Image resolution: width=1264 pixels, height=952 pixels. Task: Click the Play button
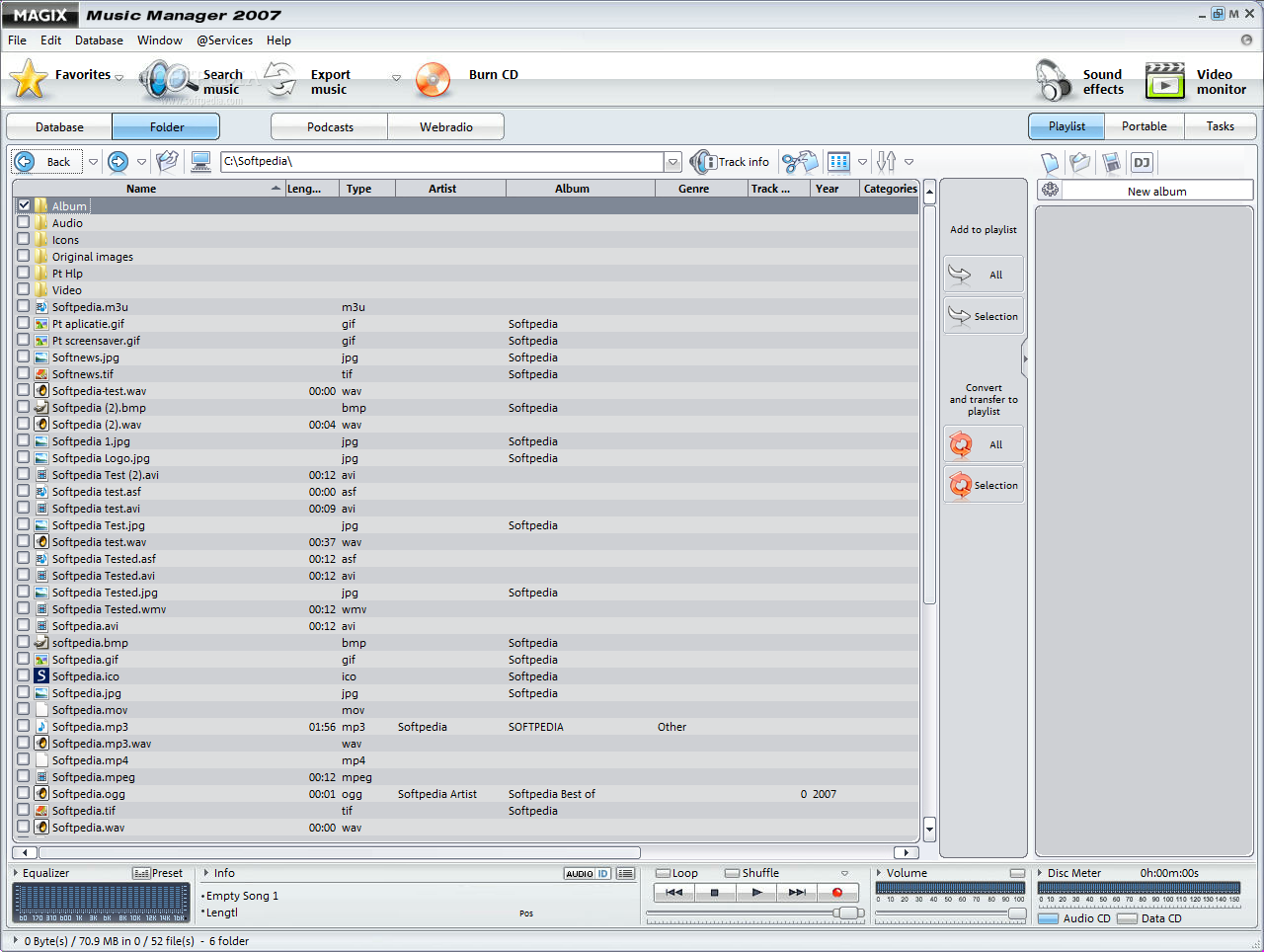[x=756, y=893]
